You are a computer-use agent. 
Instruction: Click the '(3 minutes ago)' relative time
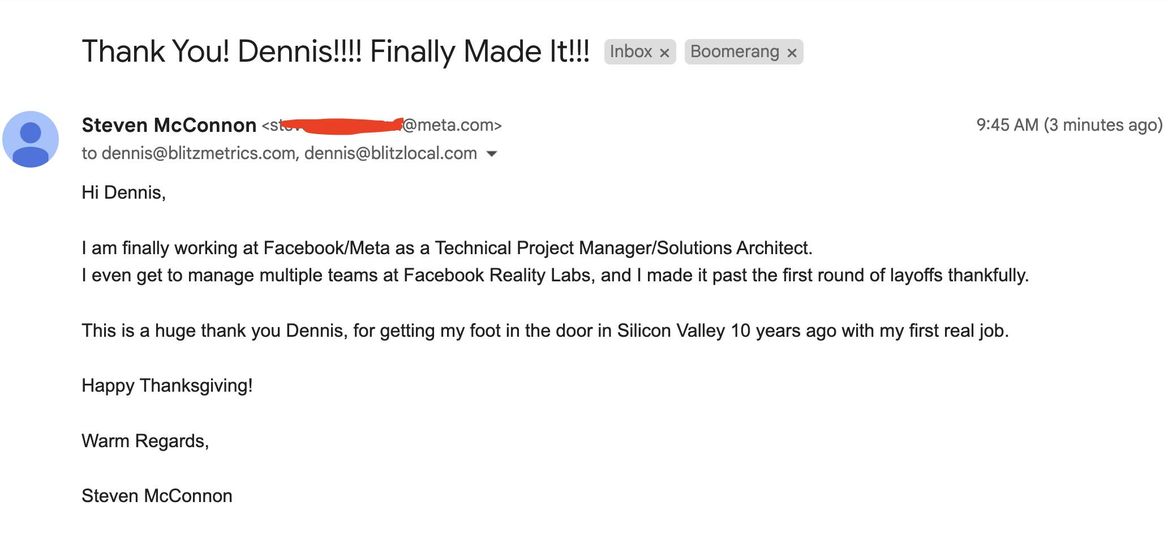click(x=1103, y=125)
